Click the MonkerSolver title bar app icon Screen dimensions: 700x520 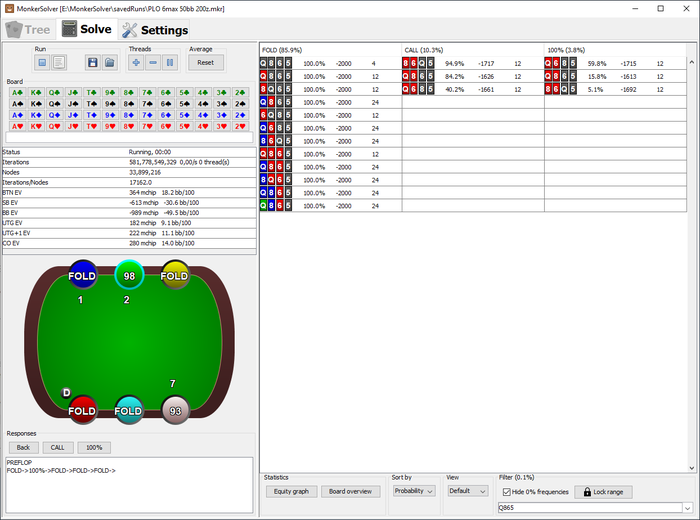point(9,8)
